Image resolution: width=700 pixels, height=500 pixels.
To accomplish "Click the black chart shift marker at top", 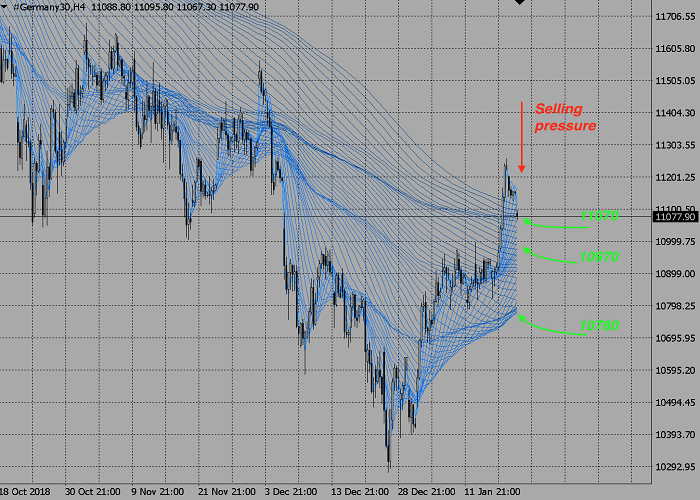I will pyautogui.click(x=520, y=2).
